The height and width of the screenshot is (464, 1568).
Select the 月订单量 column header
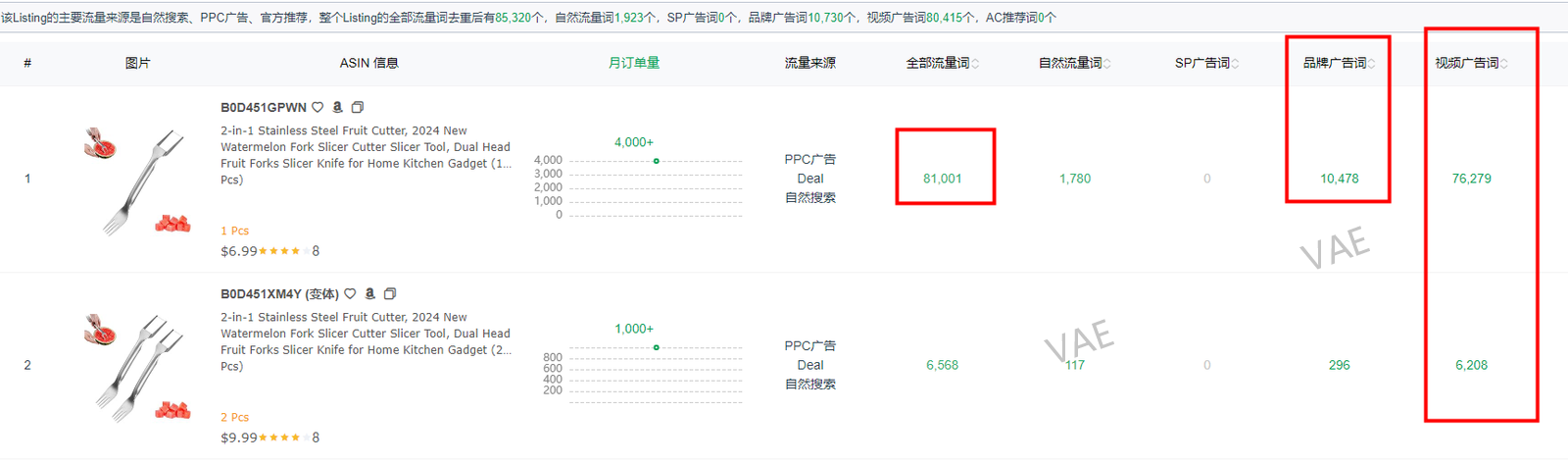634,63
